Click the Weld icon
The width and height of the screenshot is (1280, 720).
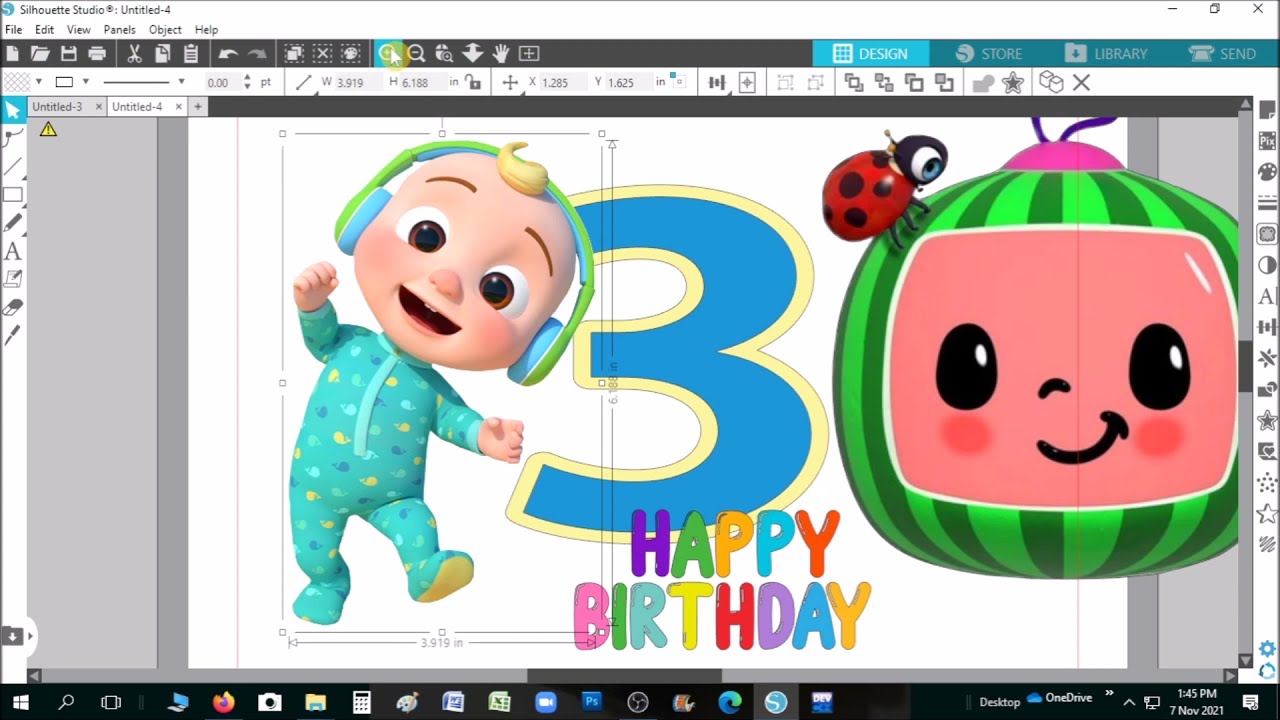point(982,83)
